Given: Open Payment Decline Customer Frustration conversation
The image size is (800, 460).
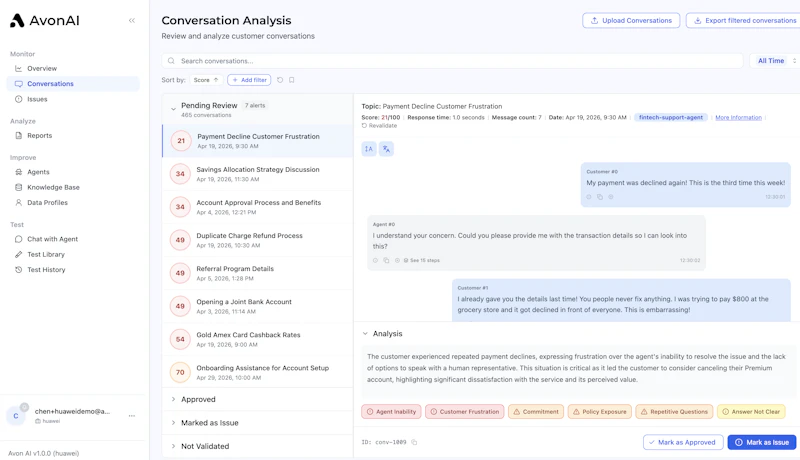Looking at the screenshot, I should (258, 141).
